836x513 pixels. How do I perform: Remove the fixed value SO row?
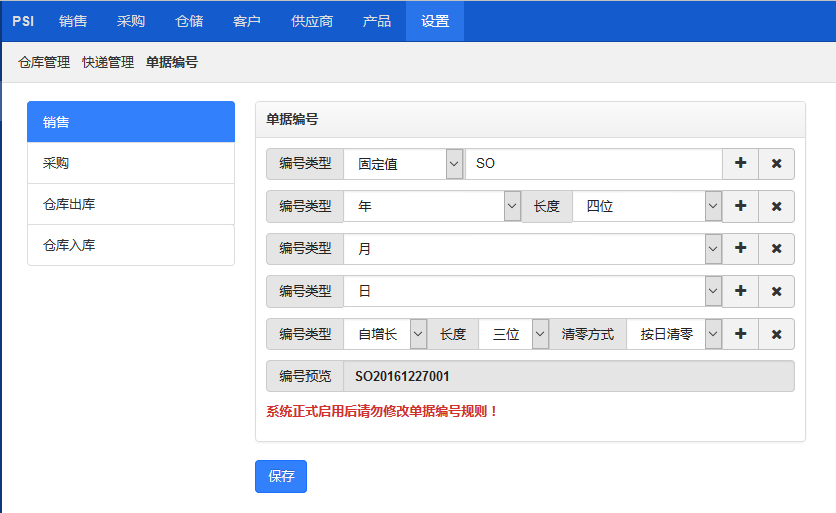[x=776, y=164]
